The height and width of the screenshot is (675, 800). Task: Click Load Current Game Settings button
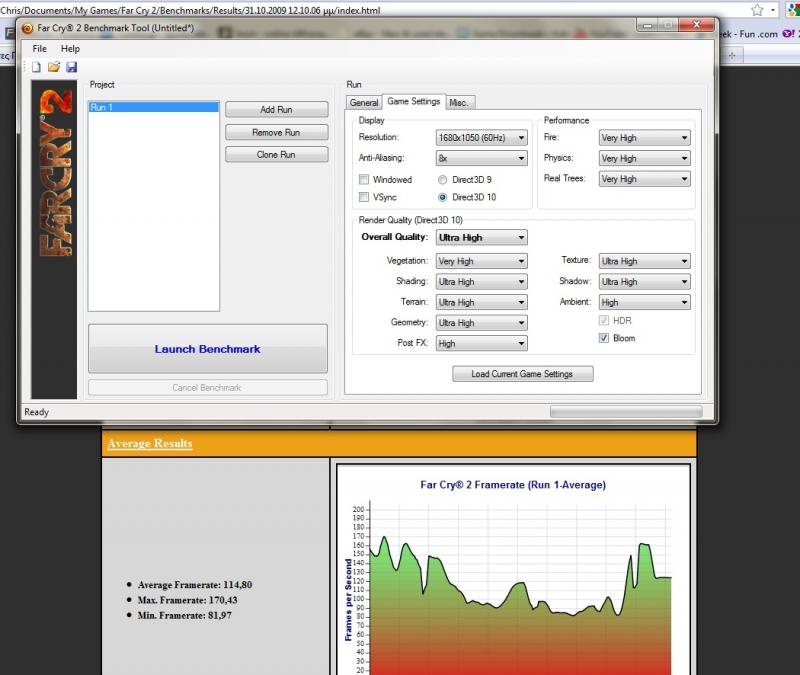pos(522,374)
